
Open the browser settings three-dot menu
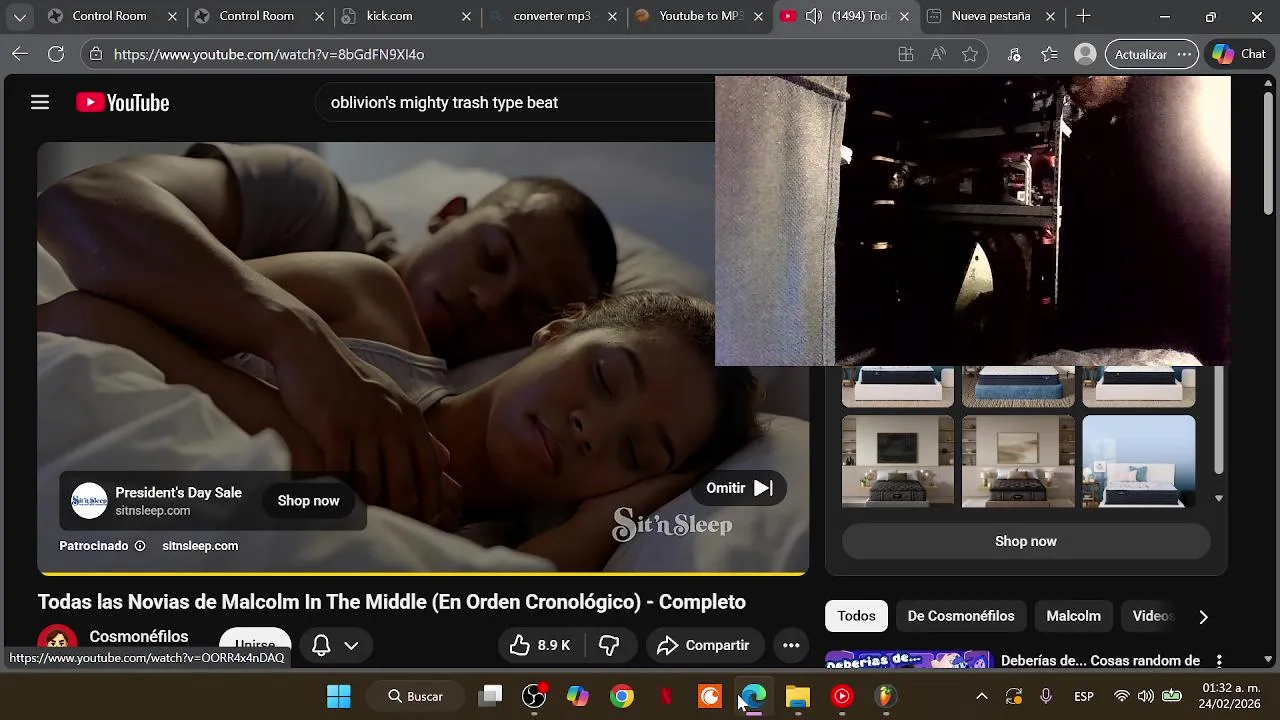[1184, 54]
